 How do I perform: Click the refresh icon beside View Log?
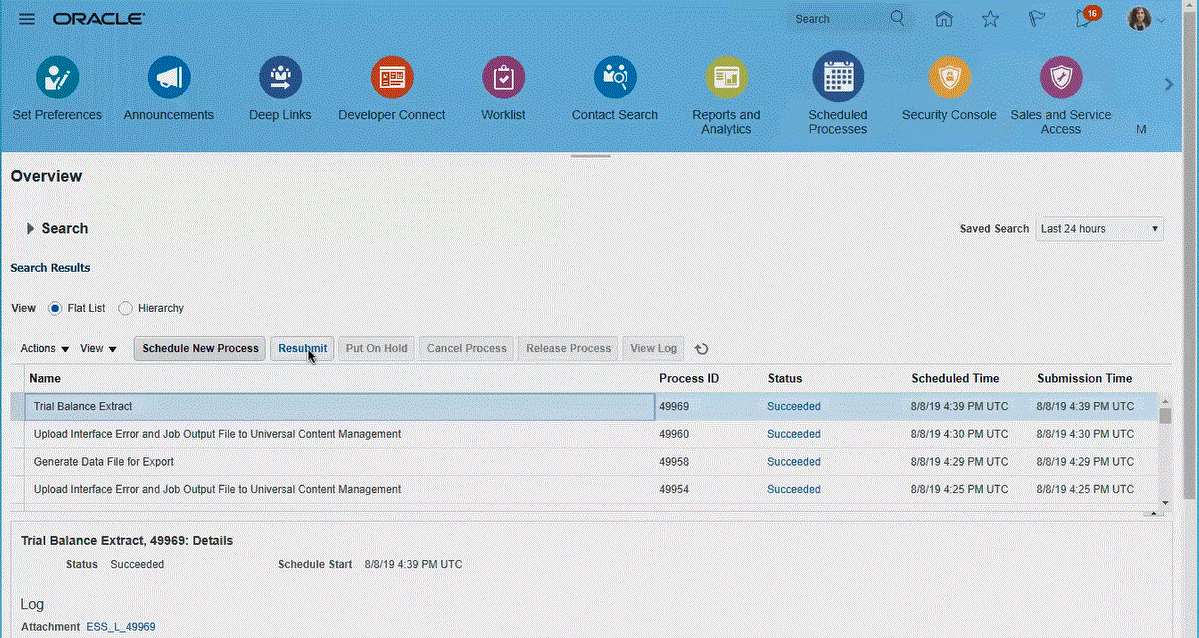point(701,349)
